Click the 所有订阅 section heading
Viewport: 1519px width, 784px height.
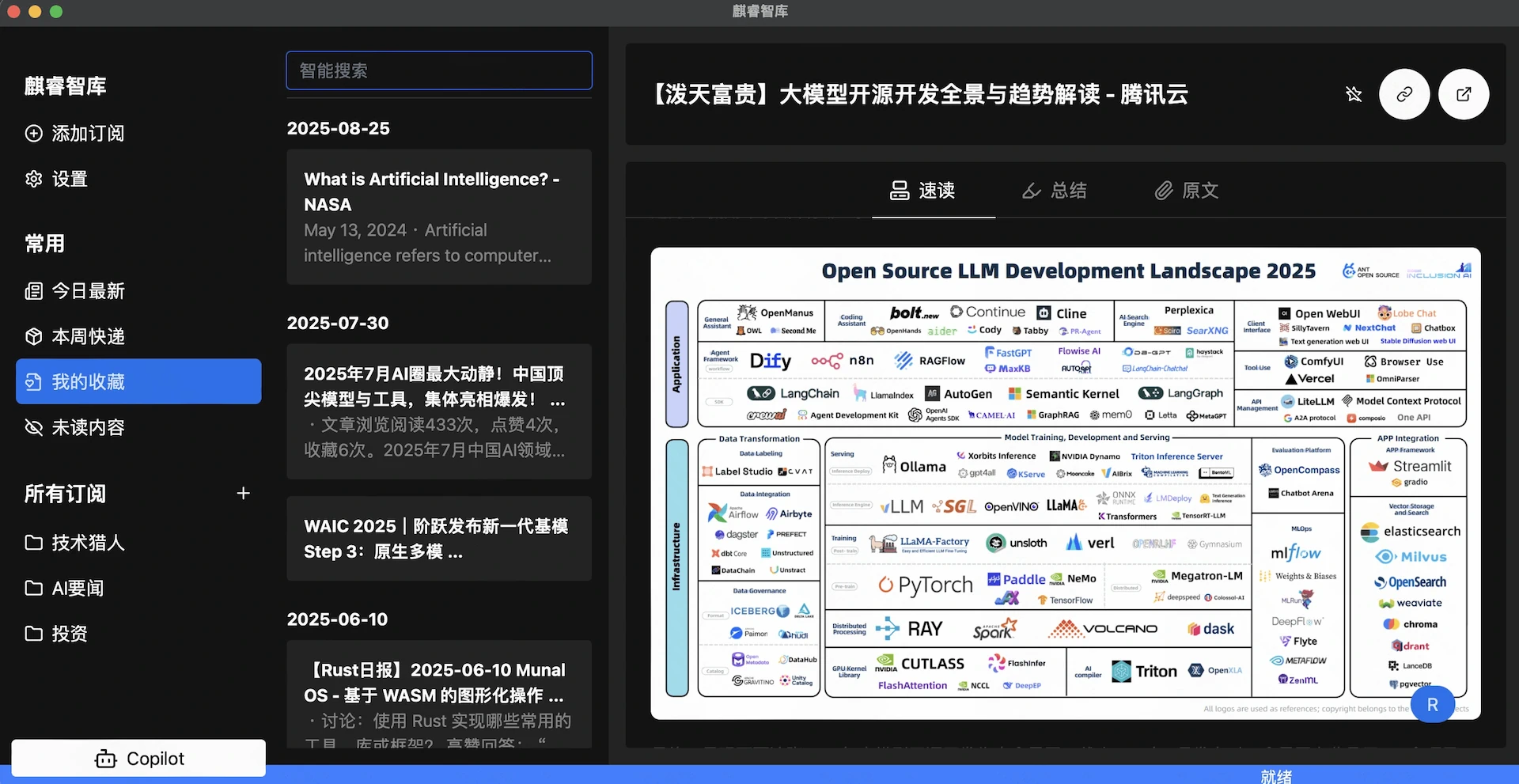(x=66, y=494)
